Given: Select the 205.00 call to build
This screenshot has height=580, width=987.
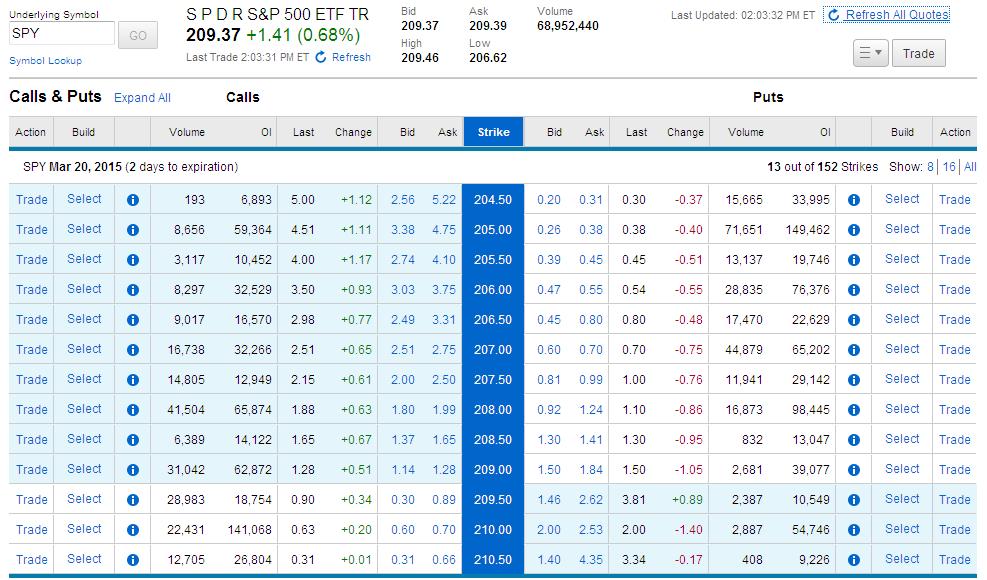Looking at the screenshot, I should [84, 229].
